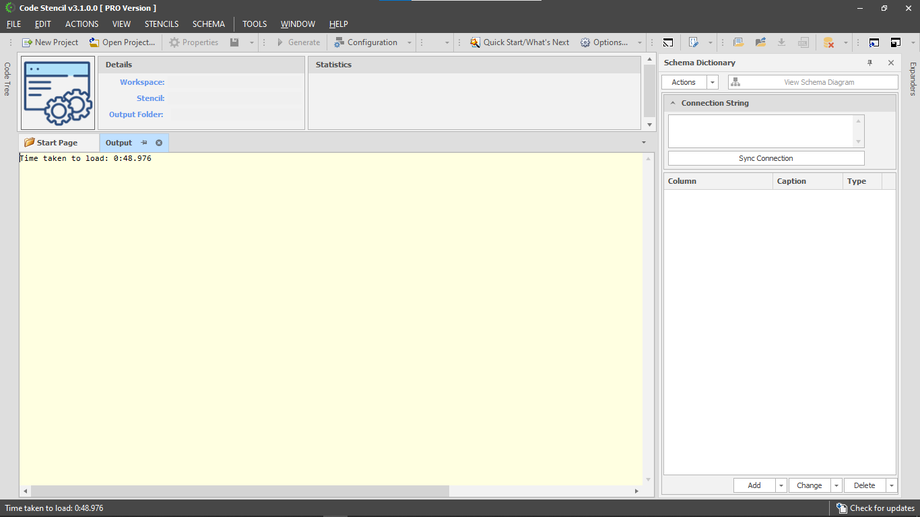Collapse the Connection String section

point(673,103)
